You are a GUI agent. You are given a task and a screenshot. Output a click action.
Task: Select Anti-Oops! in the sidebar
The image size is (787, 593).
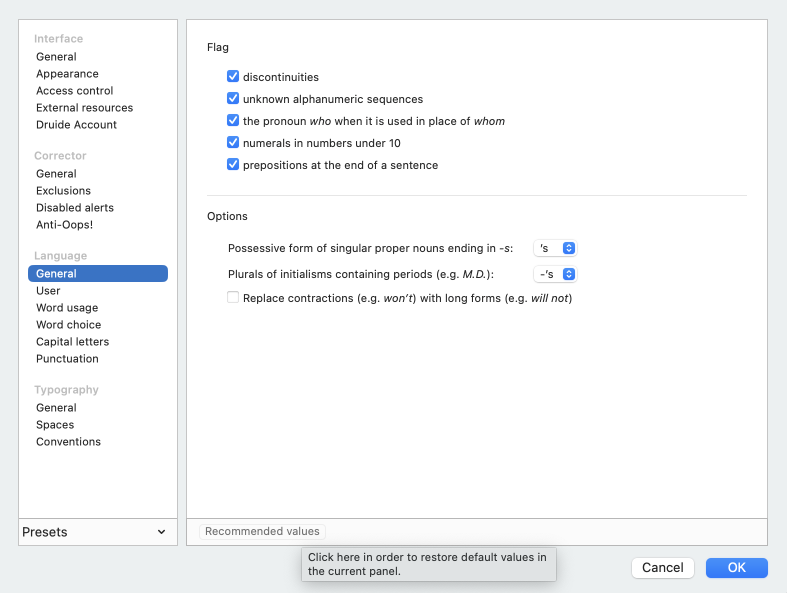[x=64, y=225]
